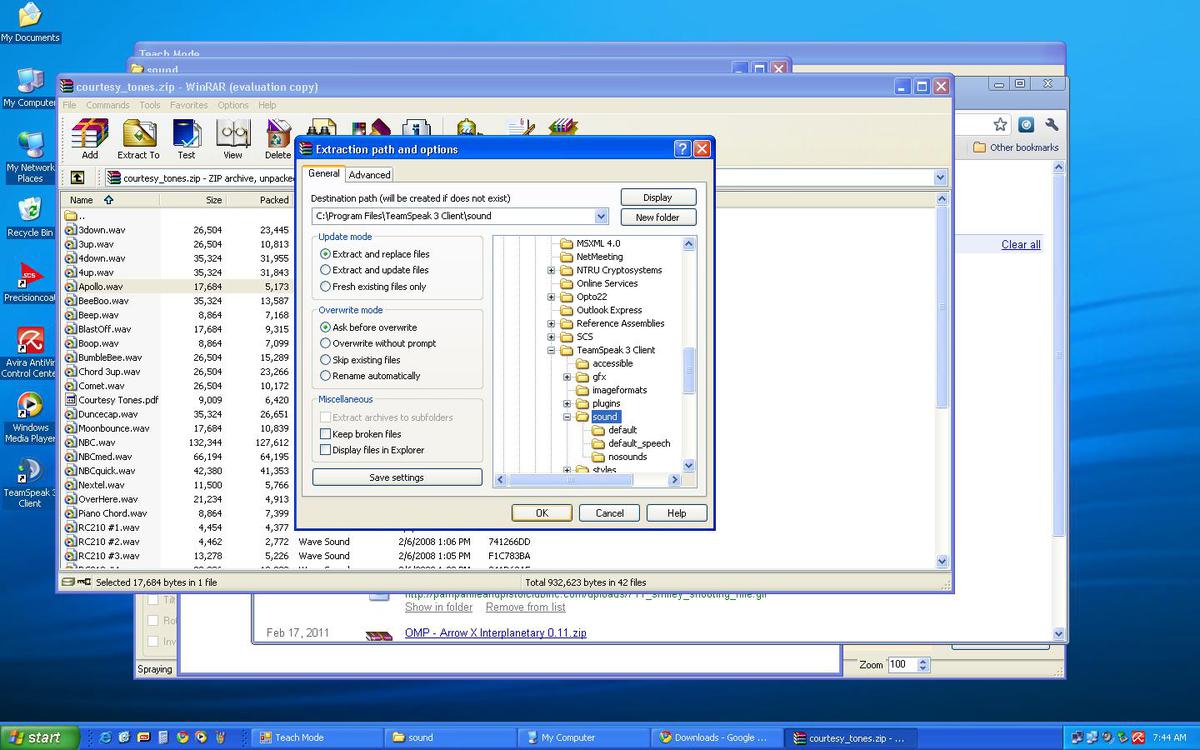
Task: Click the up-one-level arrow icon beside the archive path
Action: coord(77,178)
